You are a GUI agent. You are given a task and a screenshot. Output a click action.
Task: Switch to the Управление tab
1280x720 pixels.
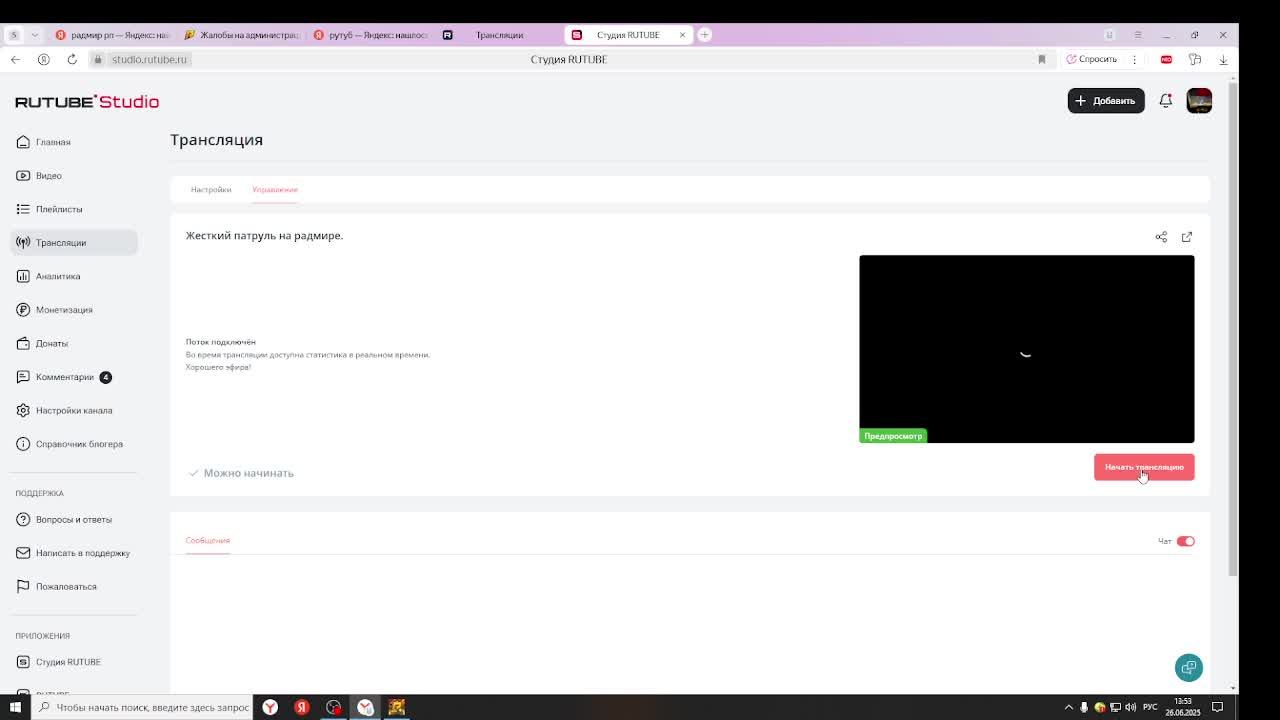click(275, 189)
